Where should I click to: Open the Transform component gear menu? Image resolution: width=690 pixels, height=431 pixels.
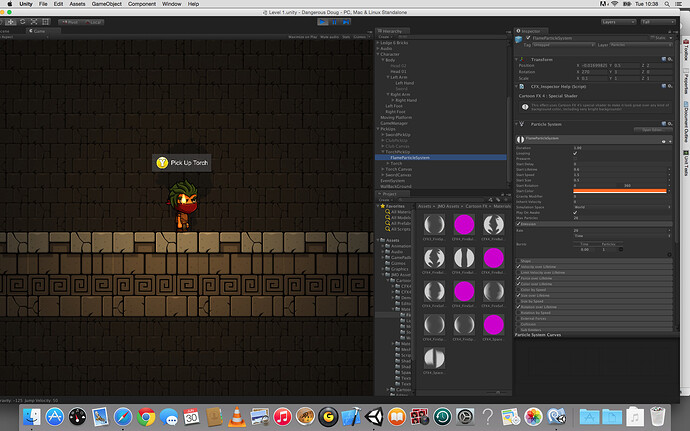[x=670, y=59]
